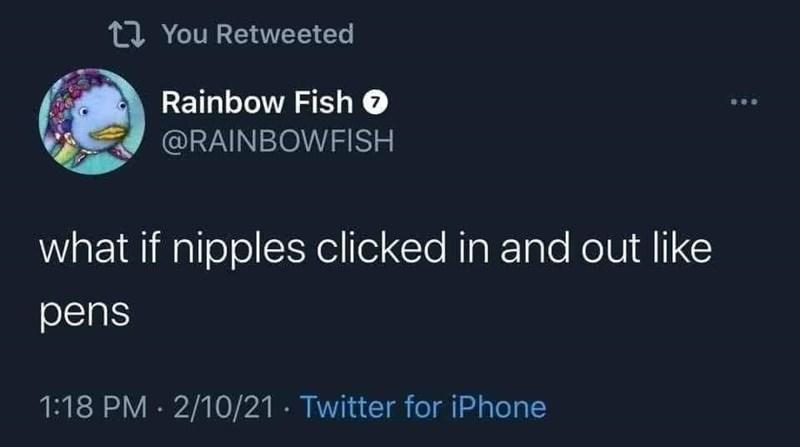Open the "Twitter for iPhone" source link
Screen dimensions: 800x447
point(423,407)
